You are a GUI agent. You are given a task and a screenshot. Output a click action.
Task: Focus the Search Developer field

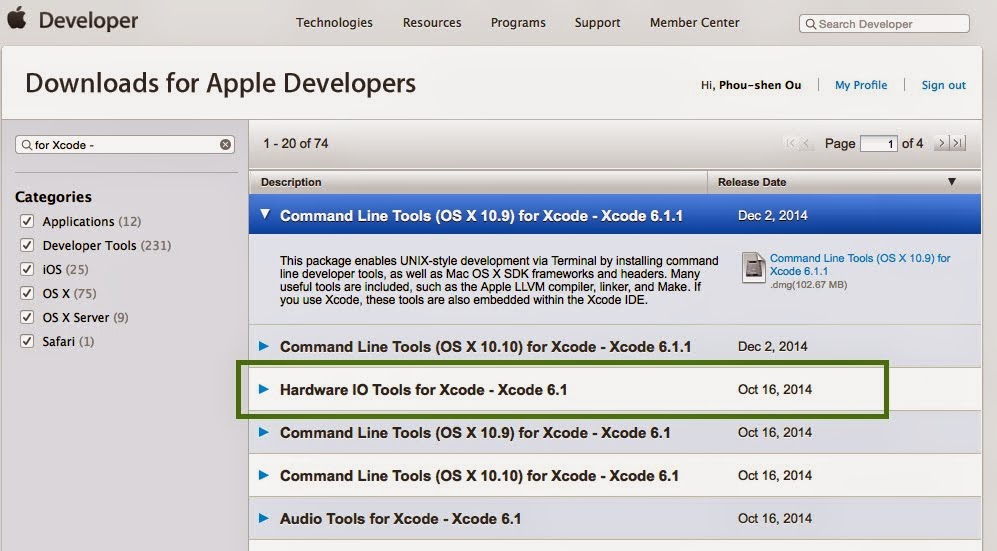coord(884,24)
